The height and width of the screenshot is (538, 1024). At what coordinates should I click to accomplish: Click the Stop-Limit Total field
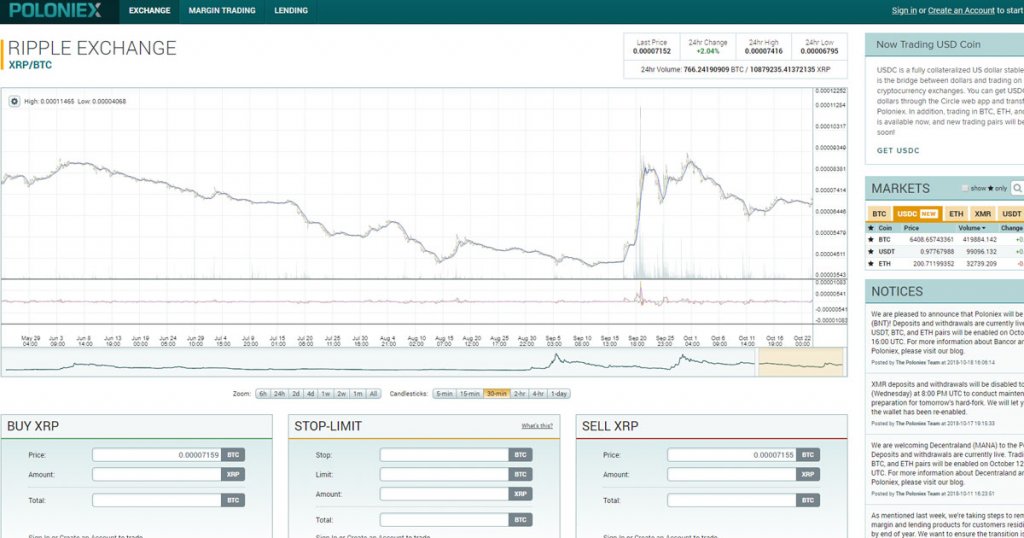coord(444,520)
